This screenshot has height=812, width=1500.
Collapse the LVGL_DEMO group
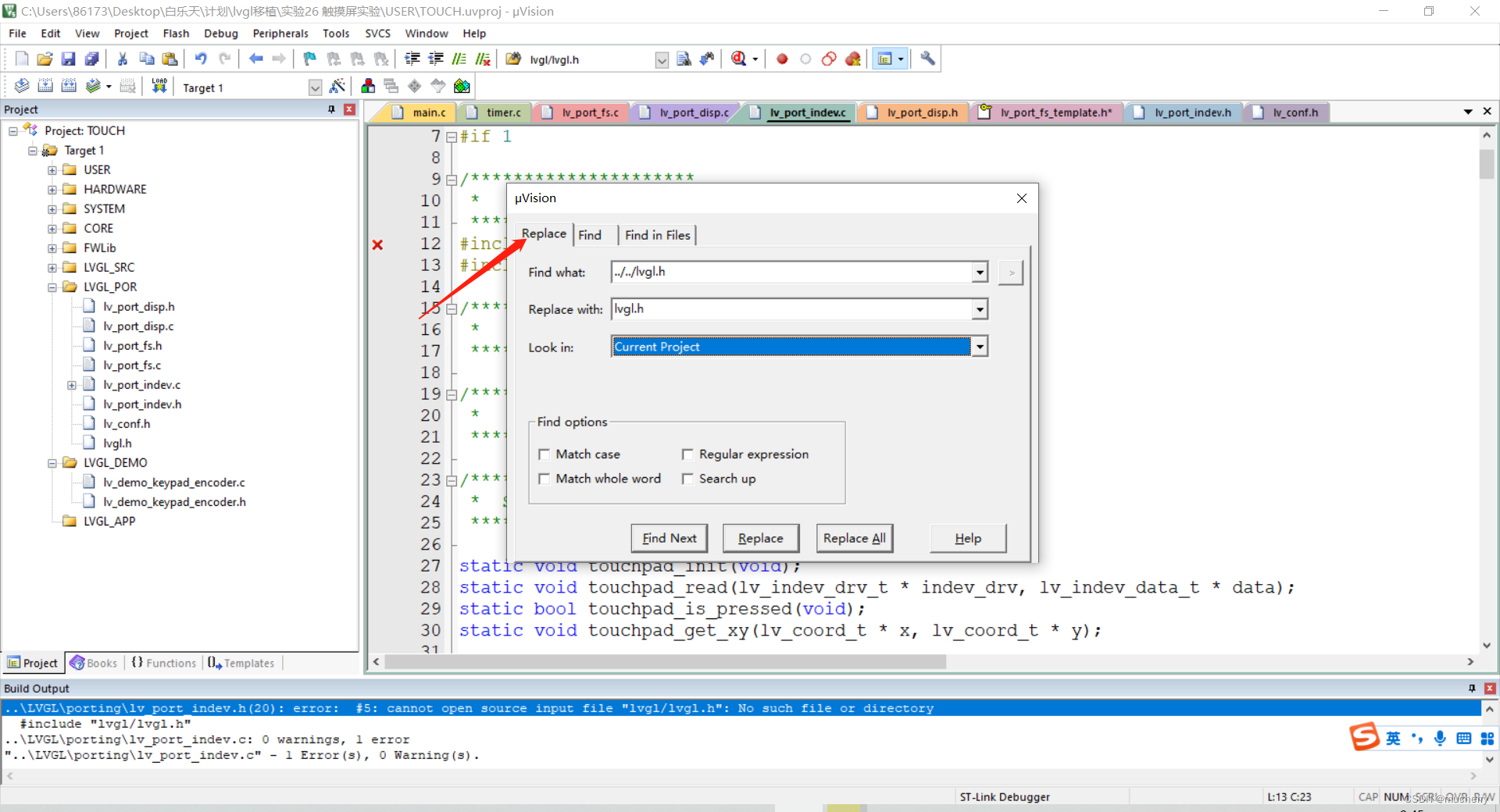point(52,463)
